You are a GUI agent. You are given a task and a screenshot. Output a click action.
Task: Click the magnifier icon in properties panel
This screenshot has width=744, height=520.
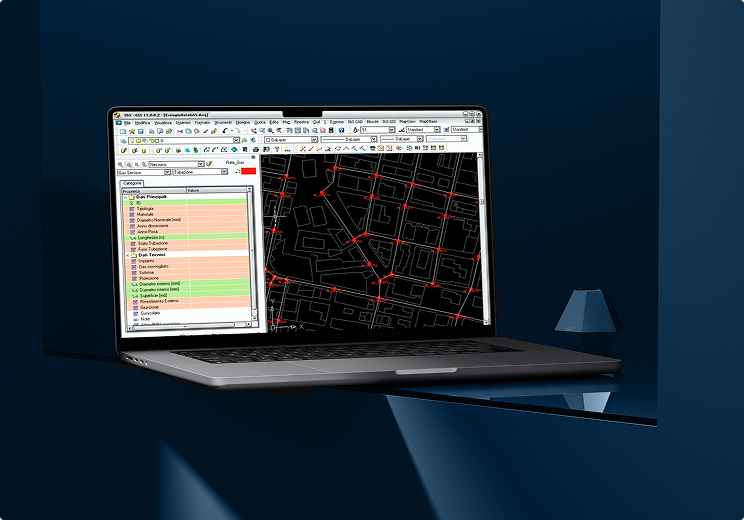click(121, 163)
